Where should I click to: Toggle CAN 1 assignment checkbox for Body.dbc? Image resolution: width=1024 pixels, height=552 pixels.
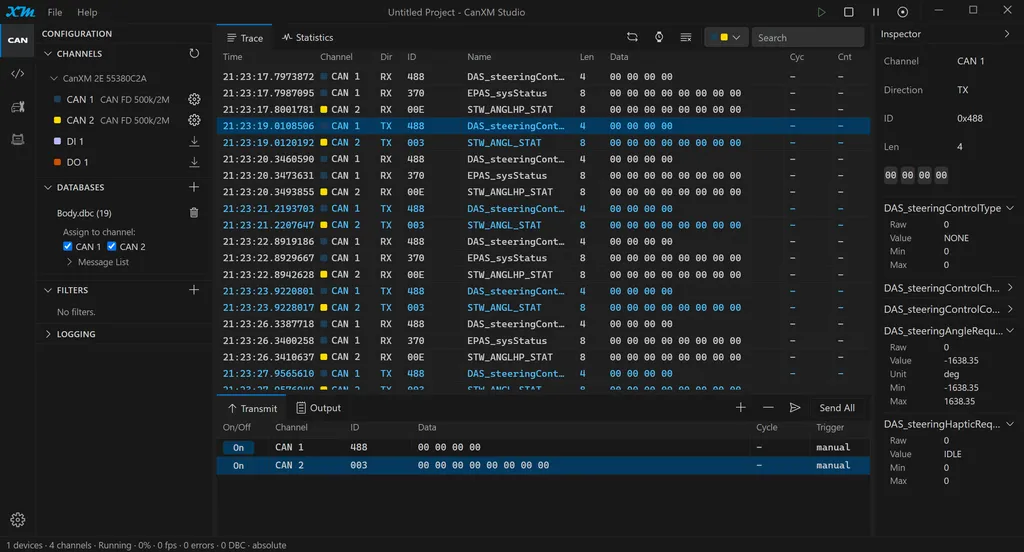(x=67, y=246)
